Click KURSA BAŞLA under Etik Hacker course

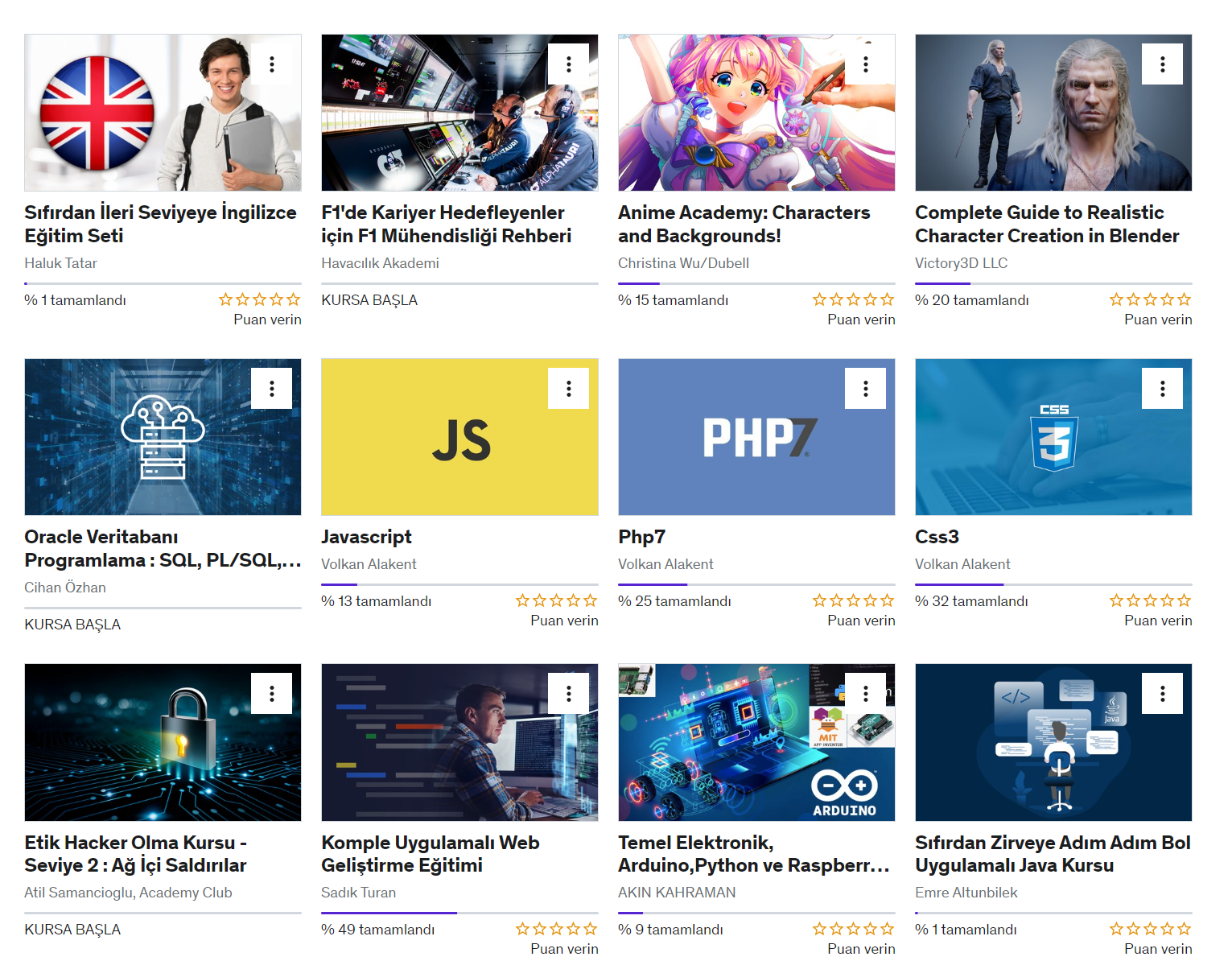click(72, 930)
